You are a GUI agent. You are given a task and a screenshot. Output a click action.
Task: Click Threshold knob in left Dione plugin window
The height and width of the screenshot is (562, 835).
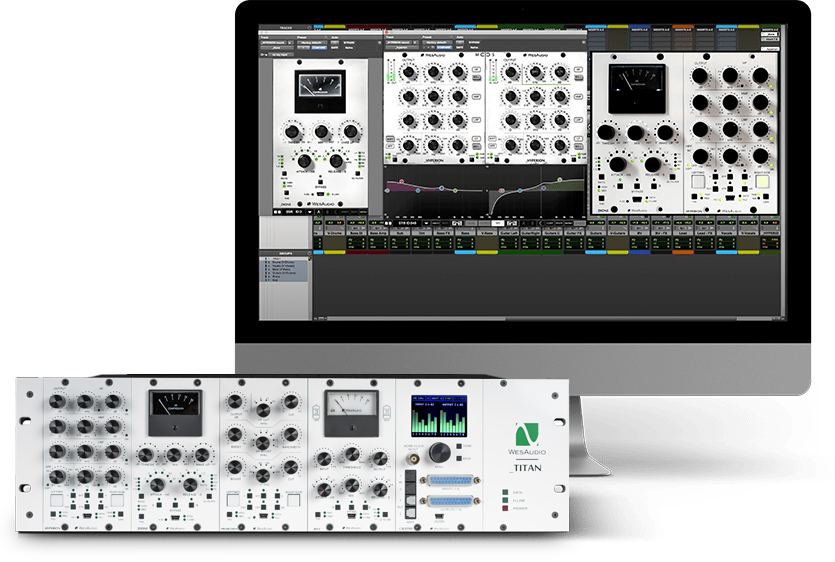pos(292,132)
